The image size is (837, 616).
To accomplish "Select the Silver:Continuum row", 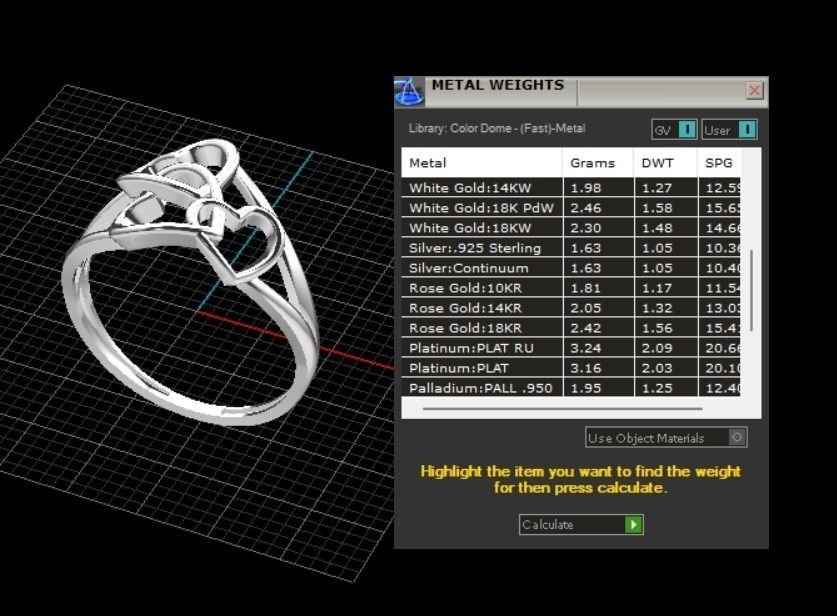I will coord(571,268).
